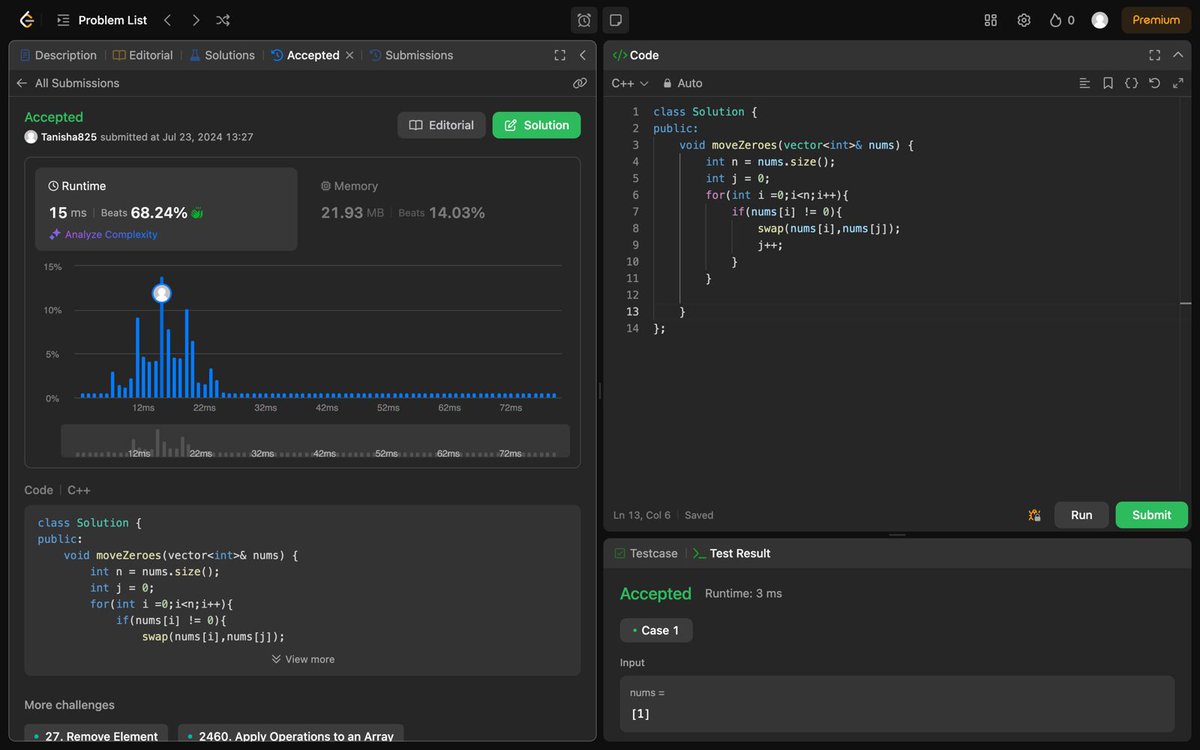
Task: Open the C++ language dropdown
Action: tap(630, 83)
